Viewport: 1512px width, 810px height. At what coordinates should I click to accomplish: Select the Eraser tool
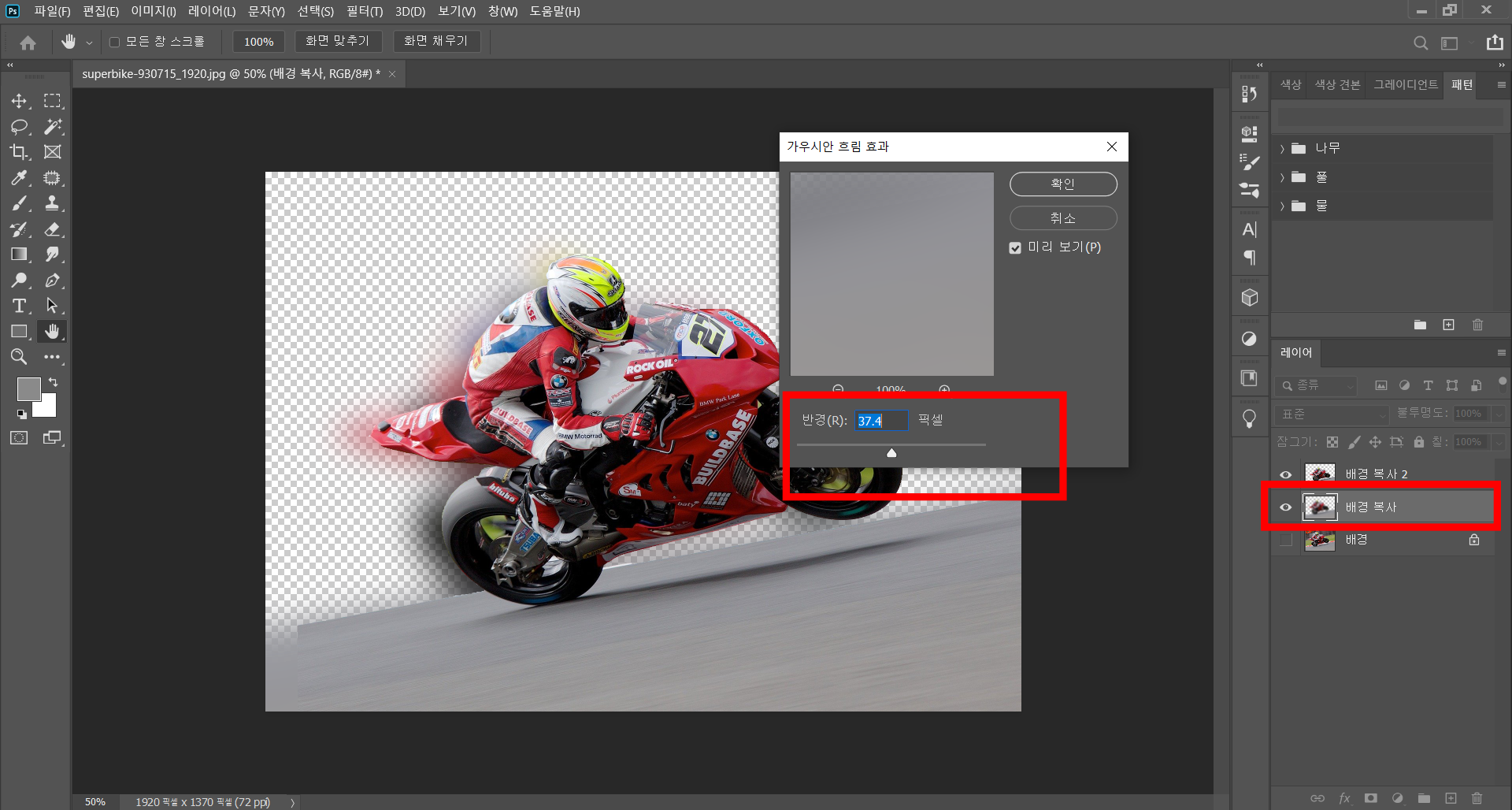click(x=52, y=229)
